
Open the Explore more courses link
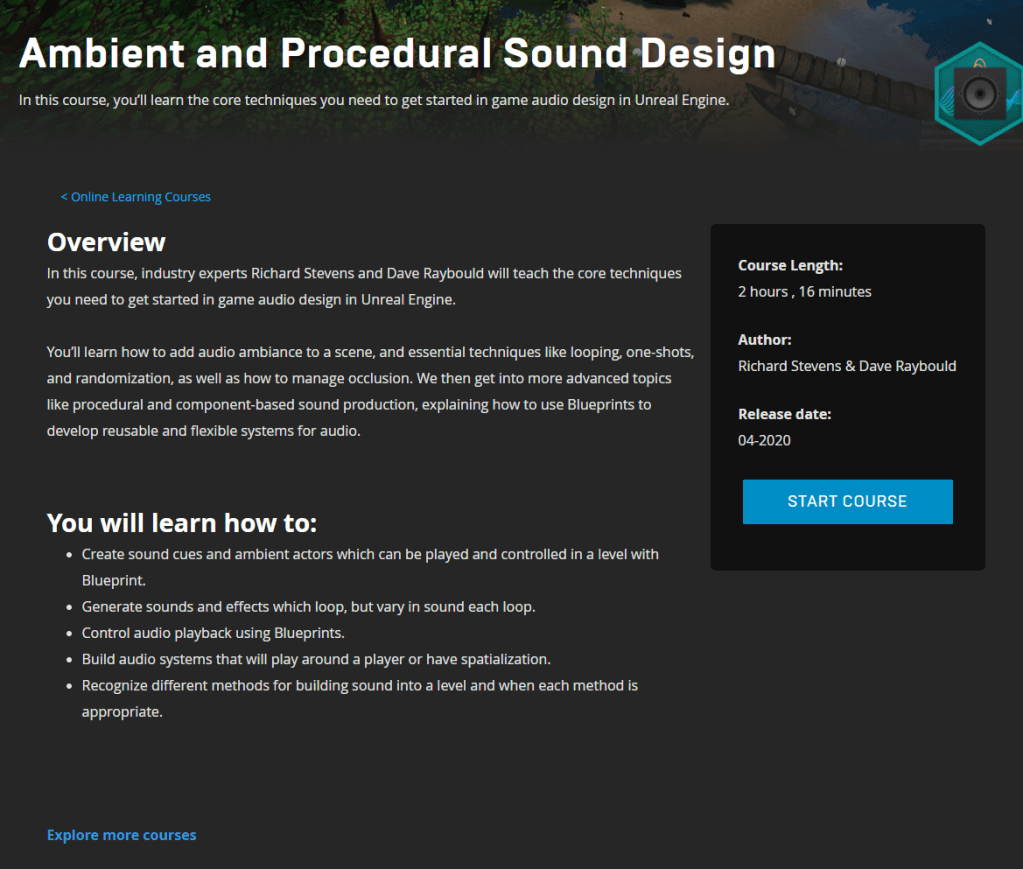point(122,835)
